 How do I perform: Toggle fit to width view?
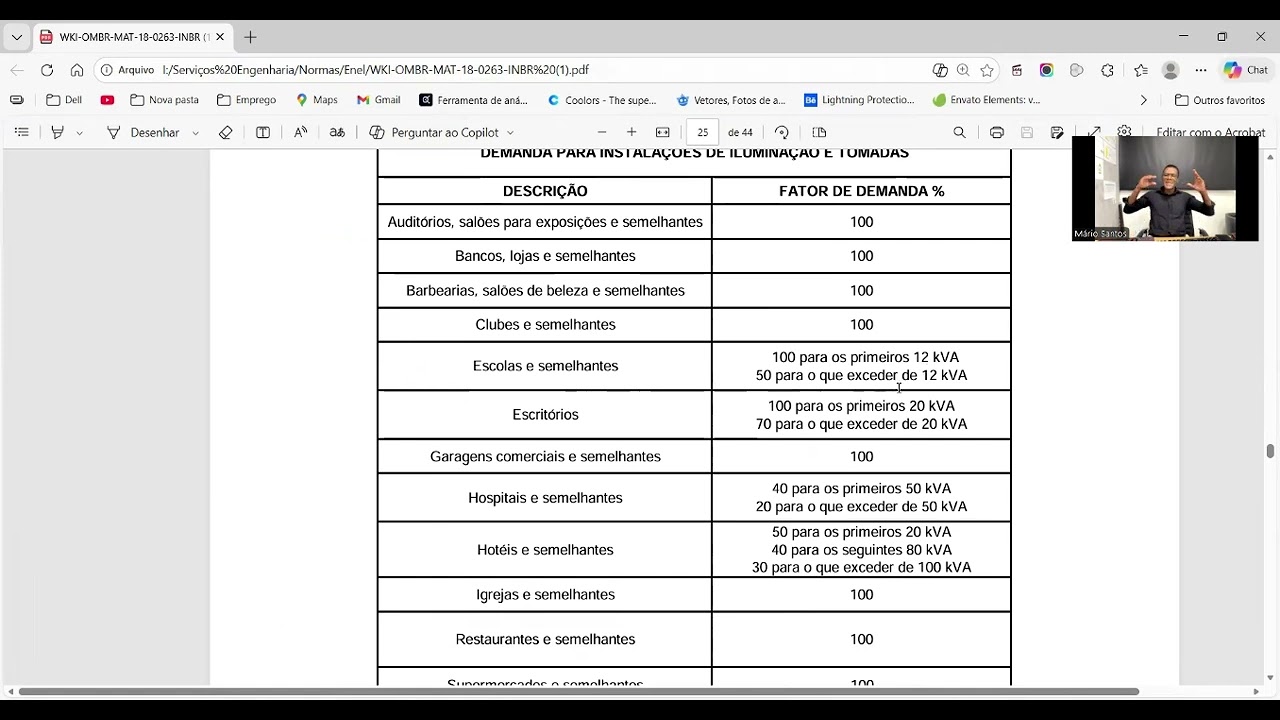tap(662, 132)
